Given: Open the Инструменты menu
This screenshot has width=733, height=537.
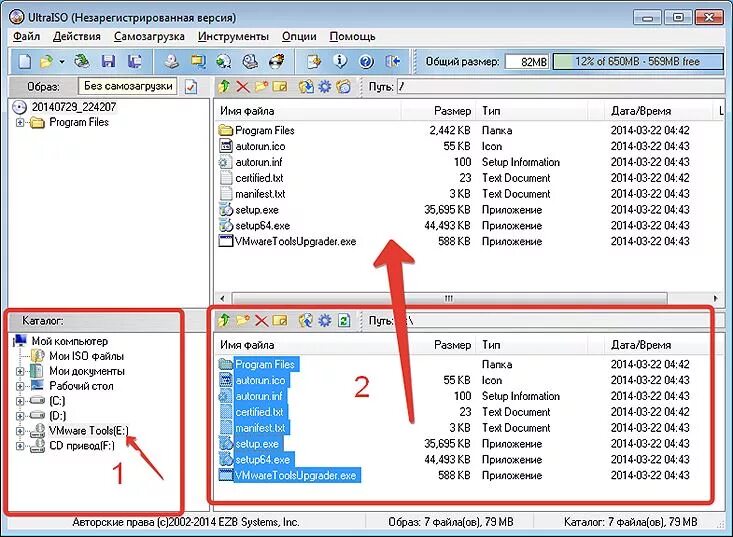Looking at the screenshot, I should point(233,36).
